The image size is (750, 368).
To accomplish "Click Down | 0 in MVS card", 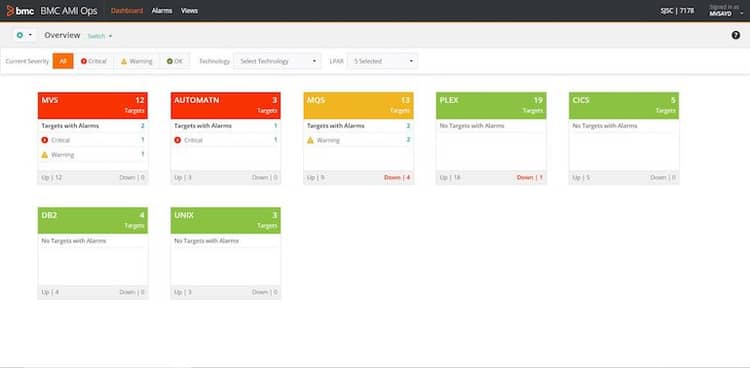I will click(x=132, y=178).
